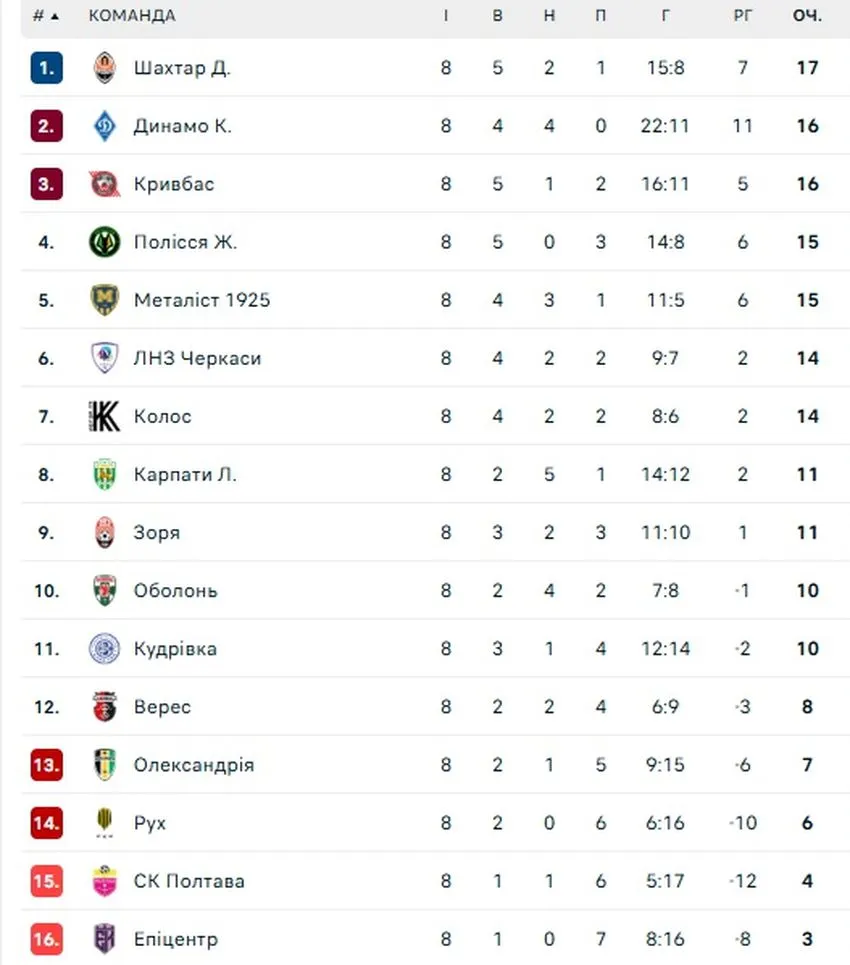Click the Rukh team logo
The height and width of the screenshot is (965, 850).
tap(104, 822)
